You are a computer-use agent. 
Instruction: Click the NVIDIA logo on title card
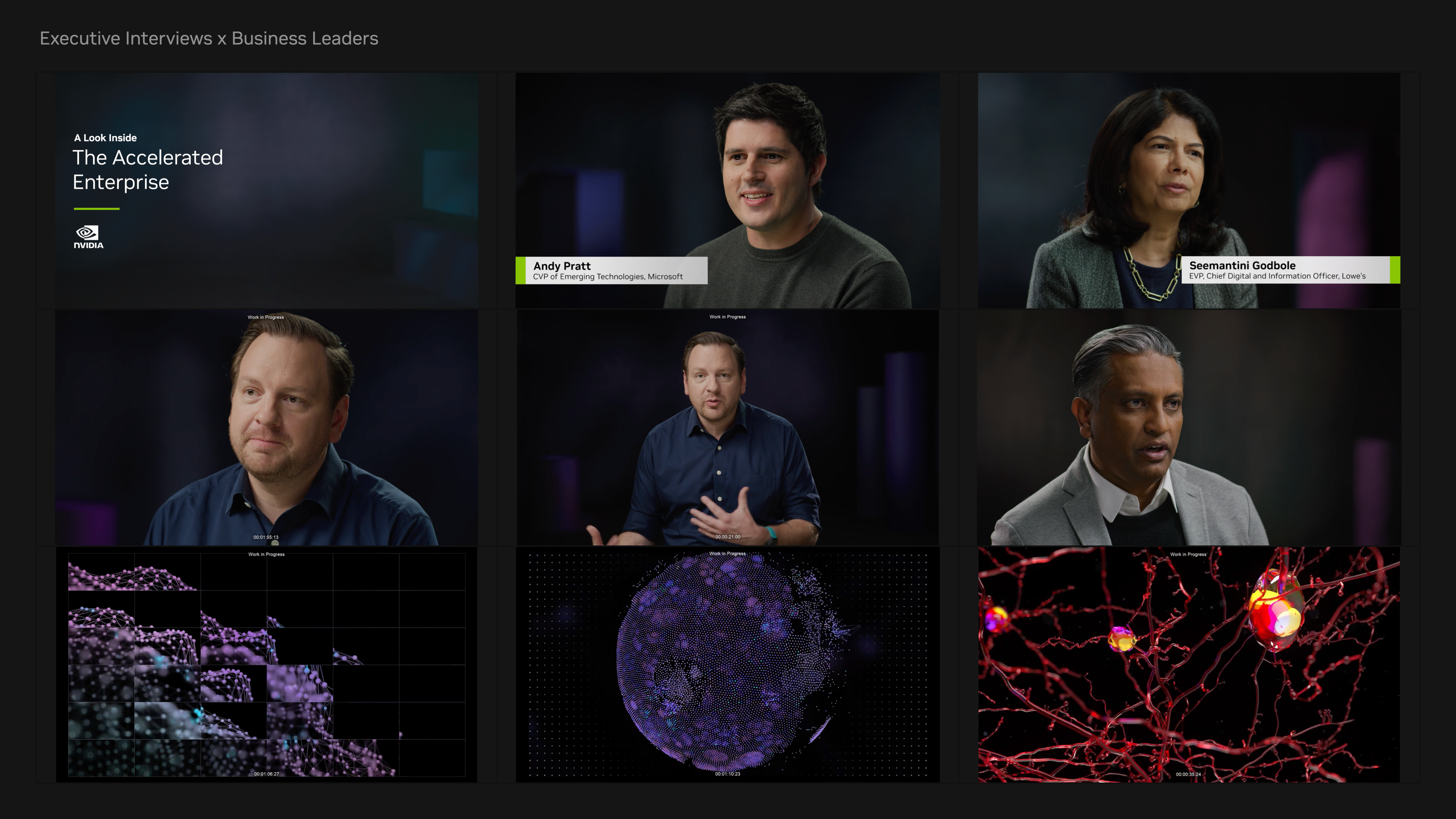pyautogui.click(x=89, y=237)
